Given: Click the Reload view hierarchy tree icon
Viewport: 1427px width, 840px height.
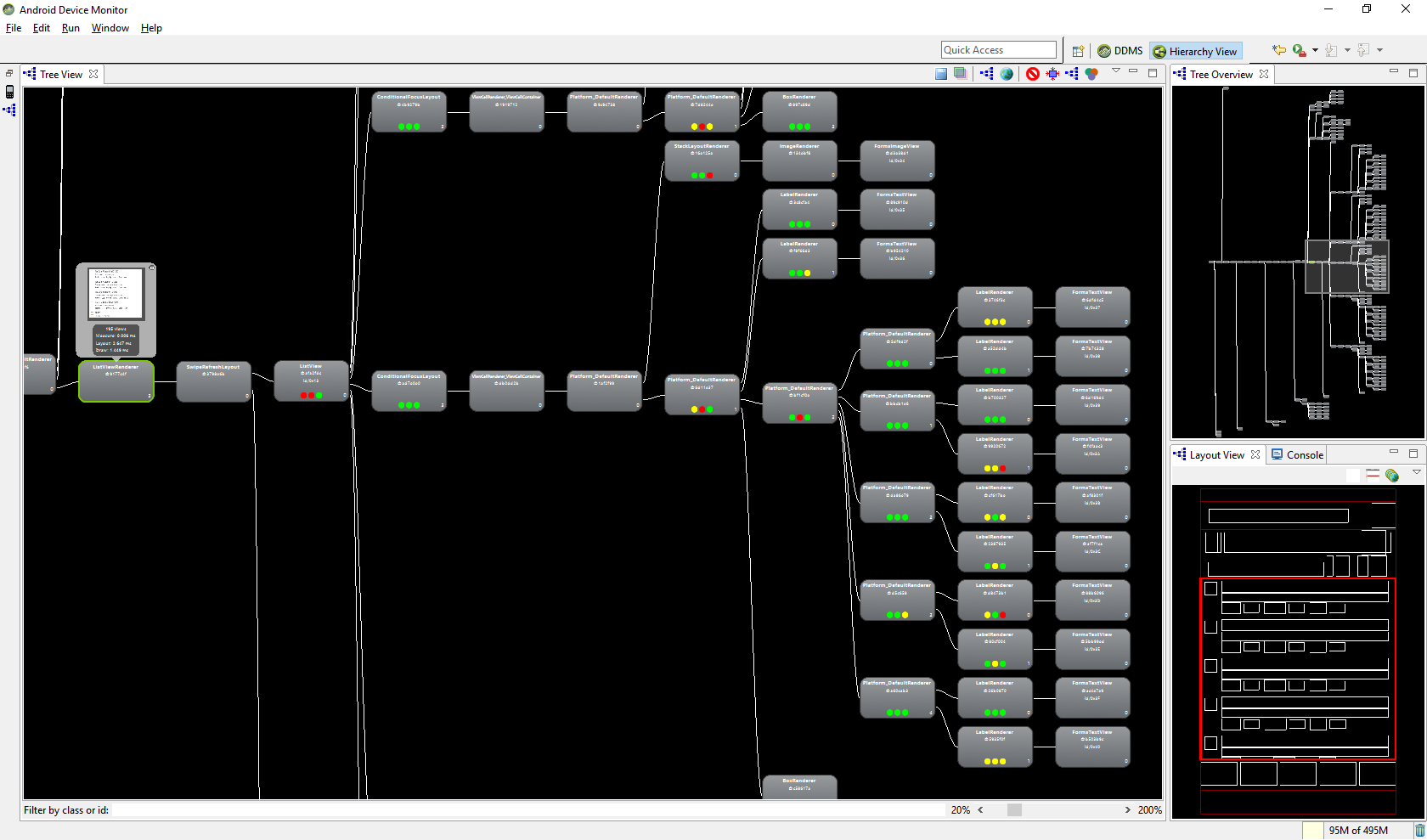Looking at the screenshot, I should click(x=987, y=74).
